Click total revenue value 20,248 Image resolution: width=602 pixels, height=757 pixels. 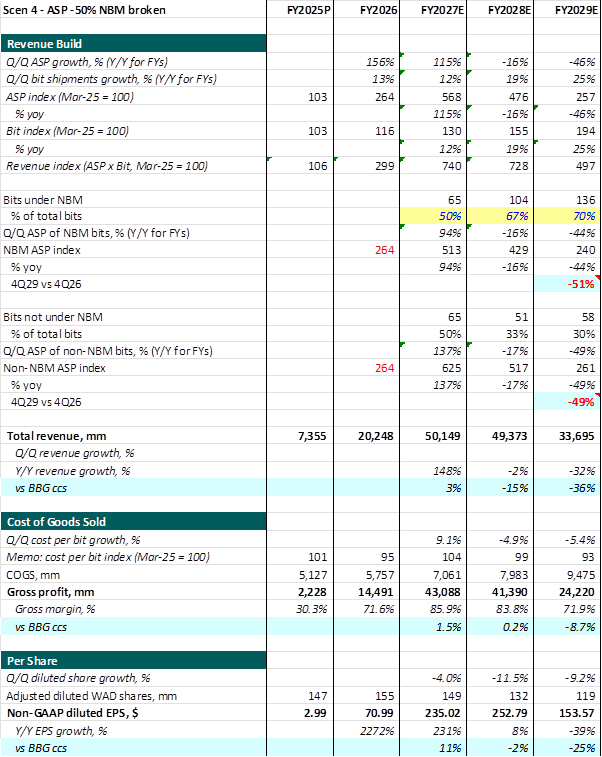click(x=376, y=436)
